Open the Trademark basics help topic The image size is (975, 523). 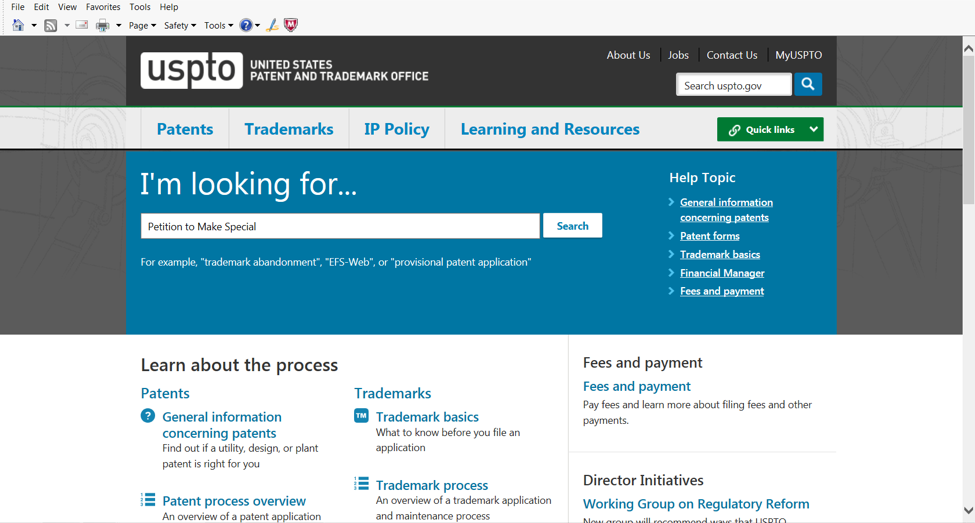(719, 254)
